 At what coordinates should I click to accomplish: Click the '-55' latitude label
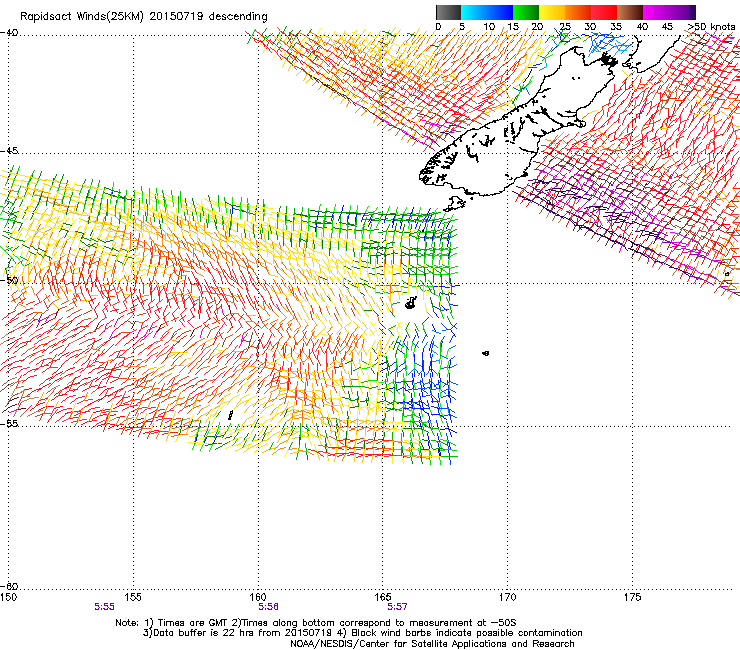tap(9, 423)
